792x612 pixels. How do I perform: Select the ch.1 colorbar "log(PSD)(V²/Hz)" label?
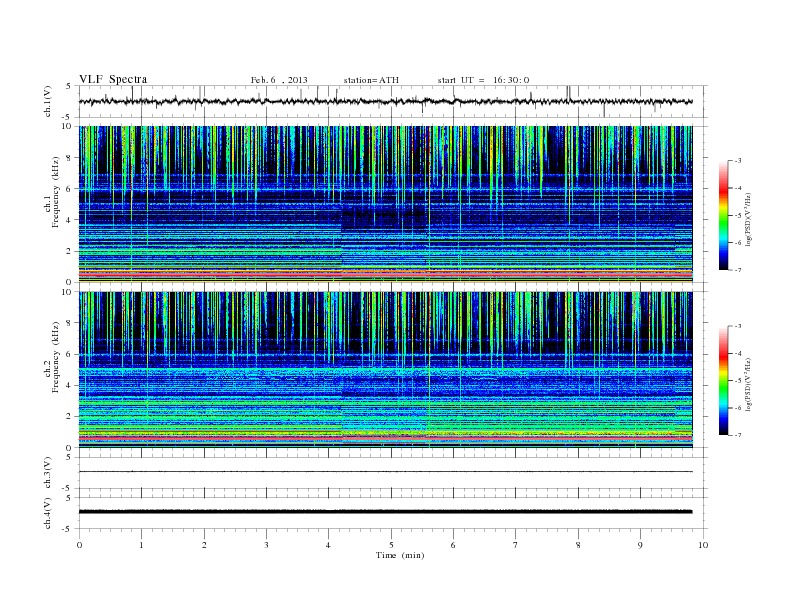point(748,219)
